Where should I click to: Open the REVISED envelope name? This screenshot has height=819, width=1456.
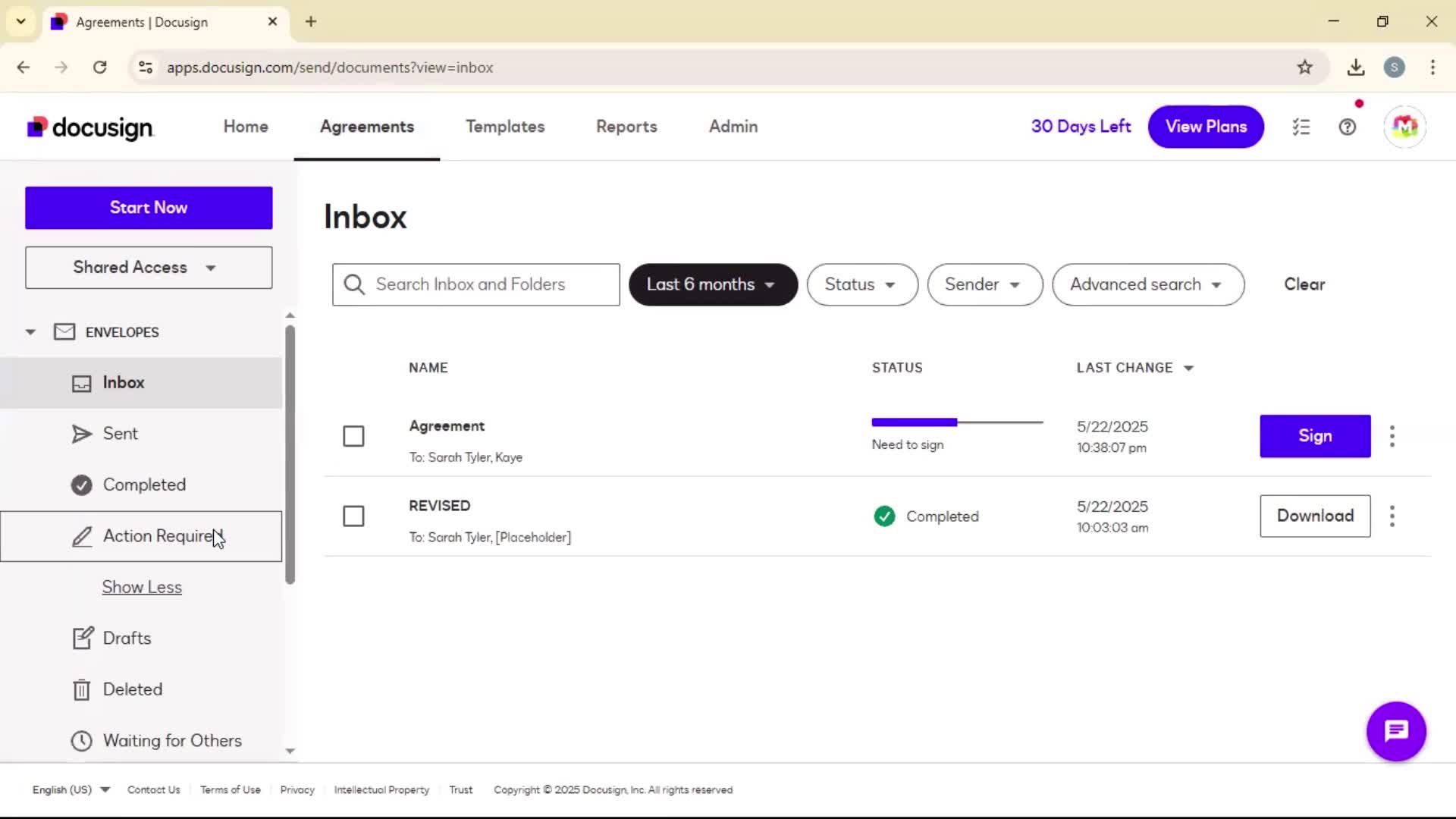click(440, 506)
